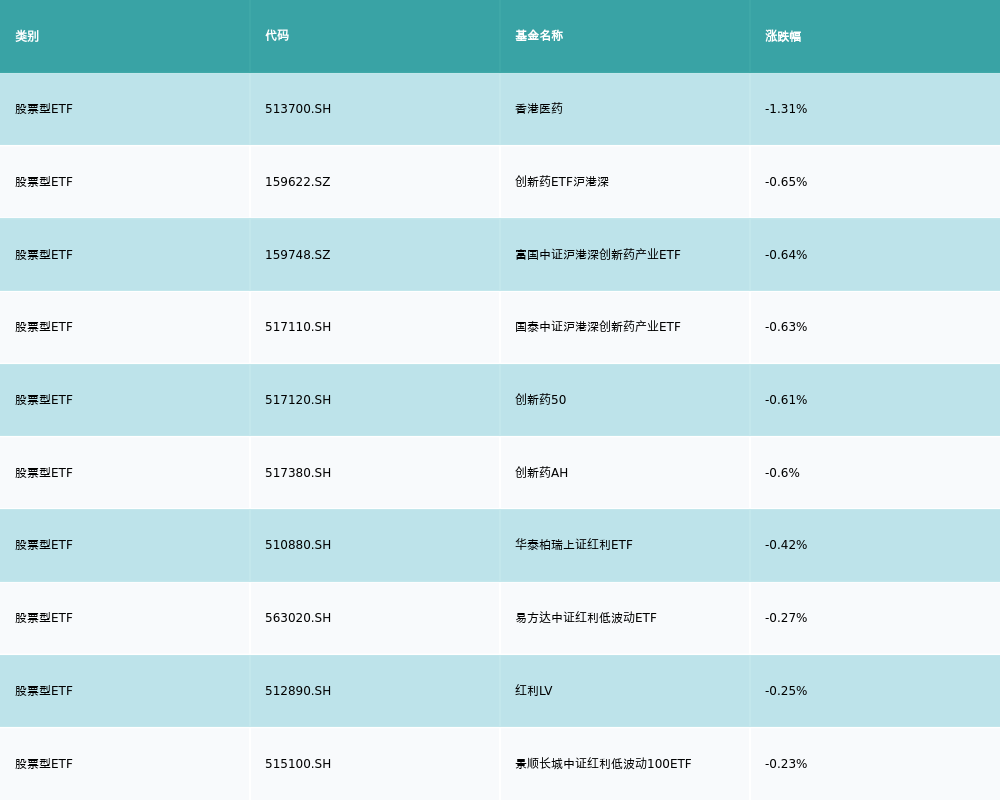Click the -0.27% change value

786,618
